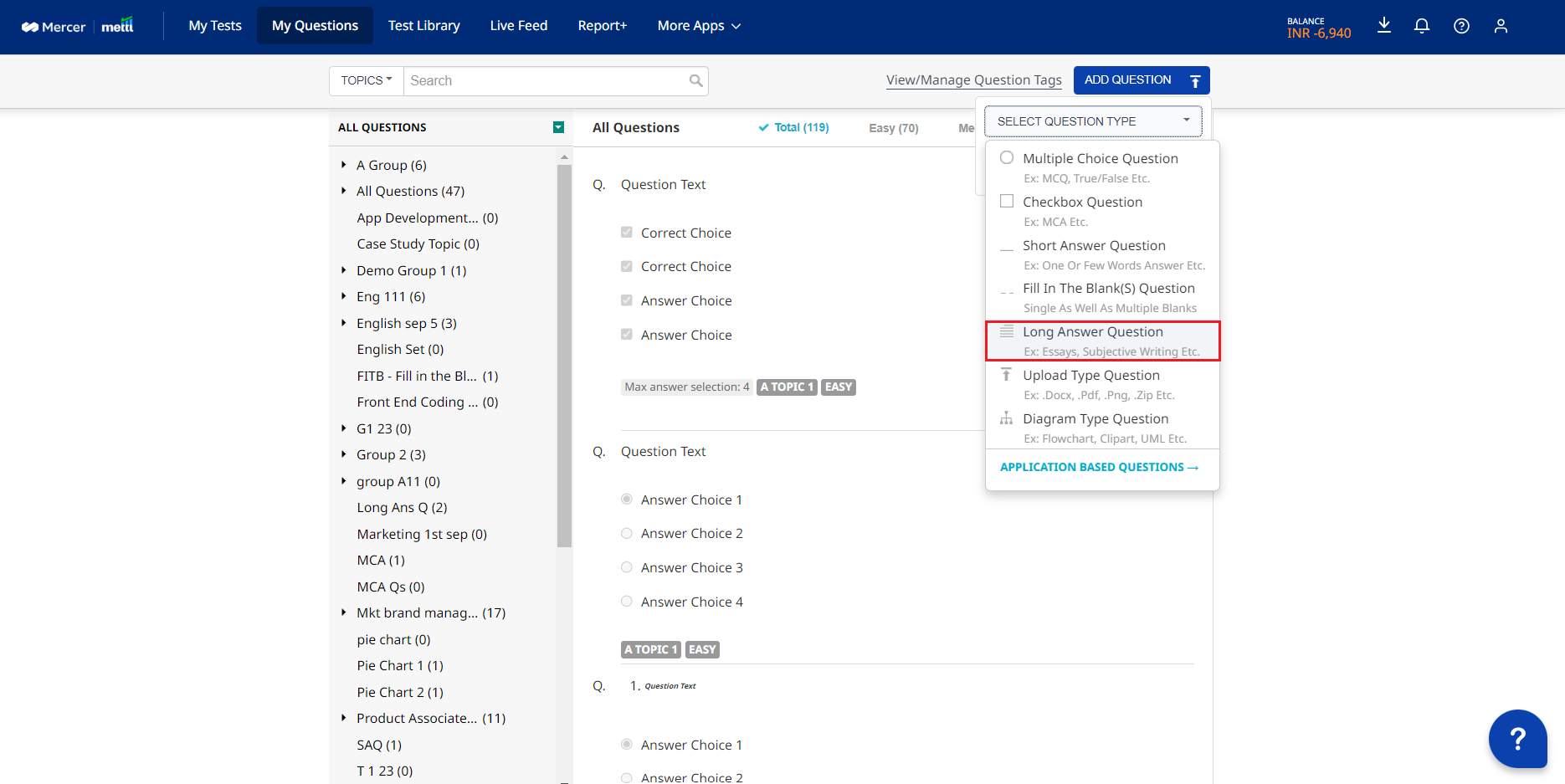Click the upload arrow icon beside Add Question
The height and width of the screenshot is (784, 1565).
[x=1195, y=81]
